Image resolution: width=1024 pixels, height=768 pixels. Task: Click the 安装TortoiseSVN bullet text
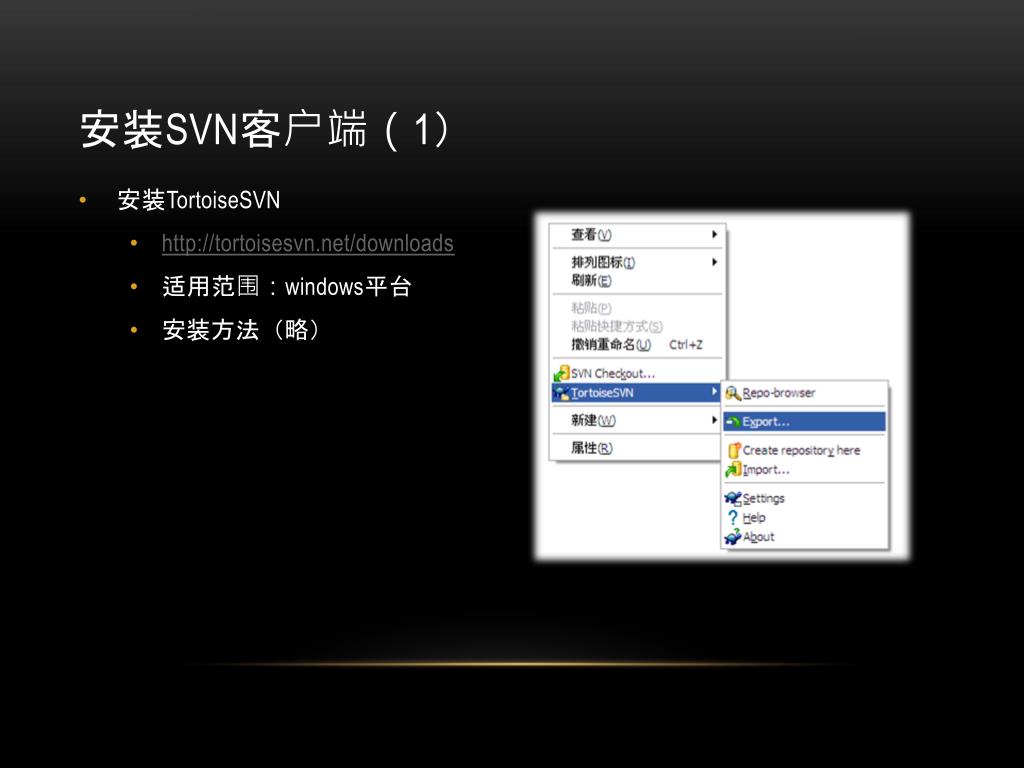pyautogui.click(x=199, y=200)
